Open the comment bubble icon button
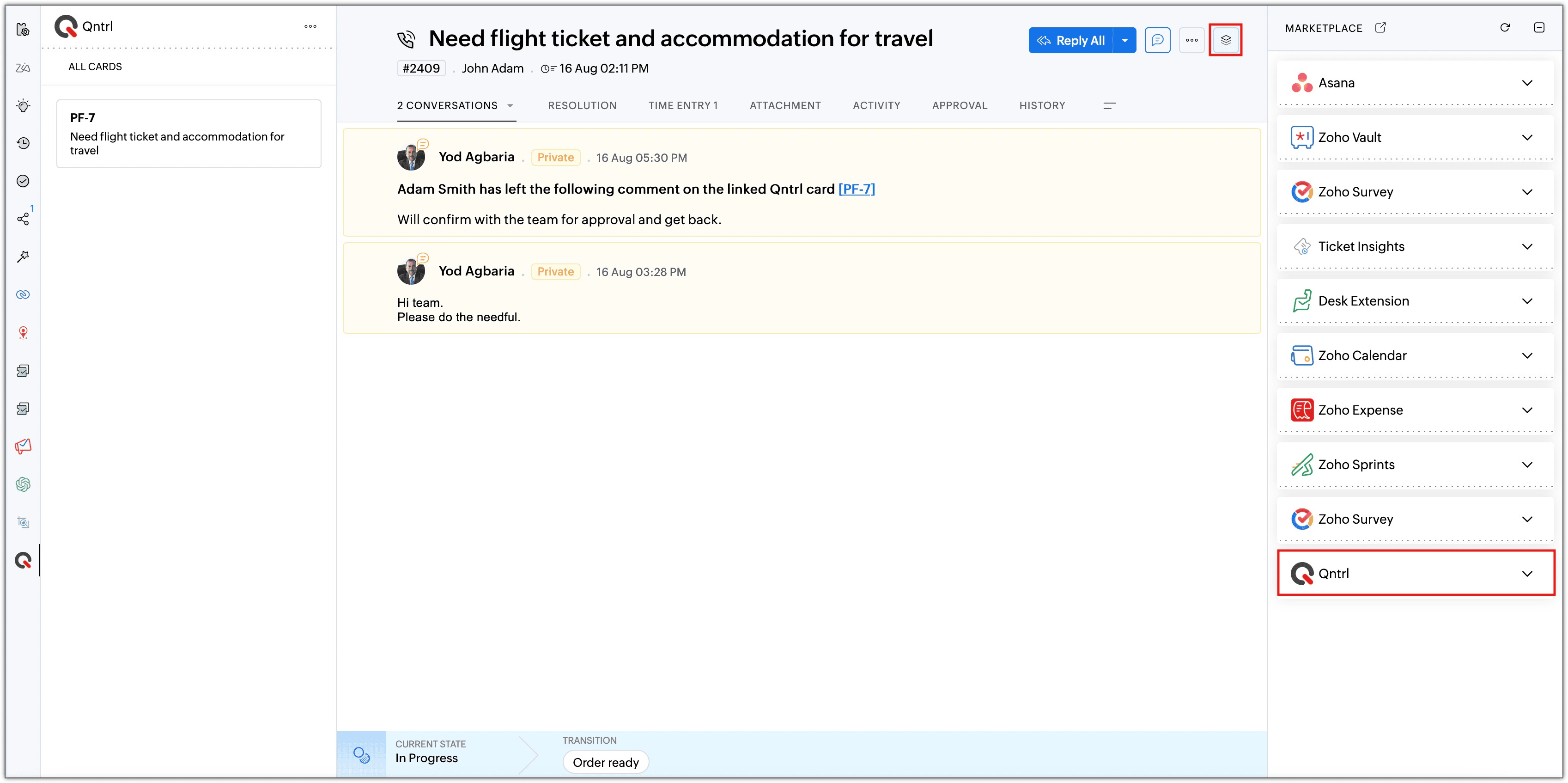Image resolution: width=1568 pixels, height=783 pixels. [x=1157, y=40]
